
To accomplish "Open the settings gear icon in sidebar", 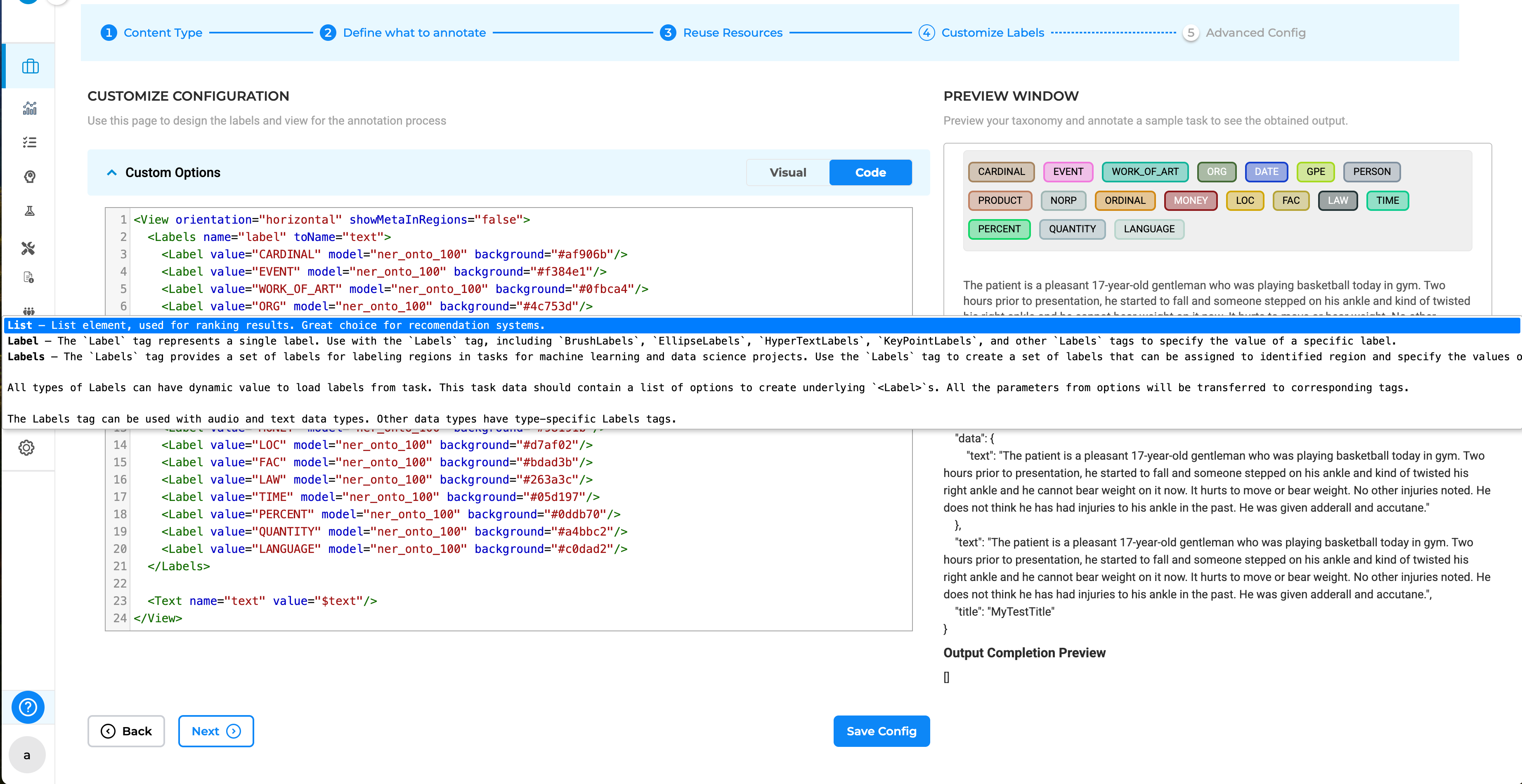I will click(26, 447).
